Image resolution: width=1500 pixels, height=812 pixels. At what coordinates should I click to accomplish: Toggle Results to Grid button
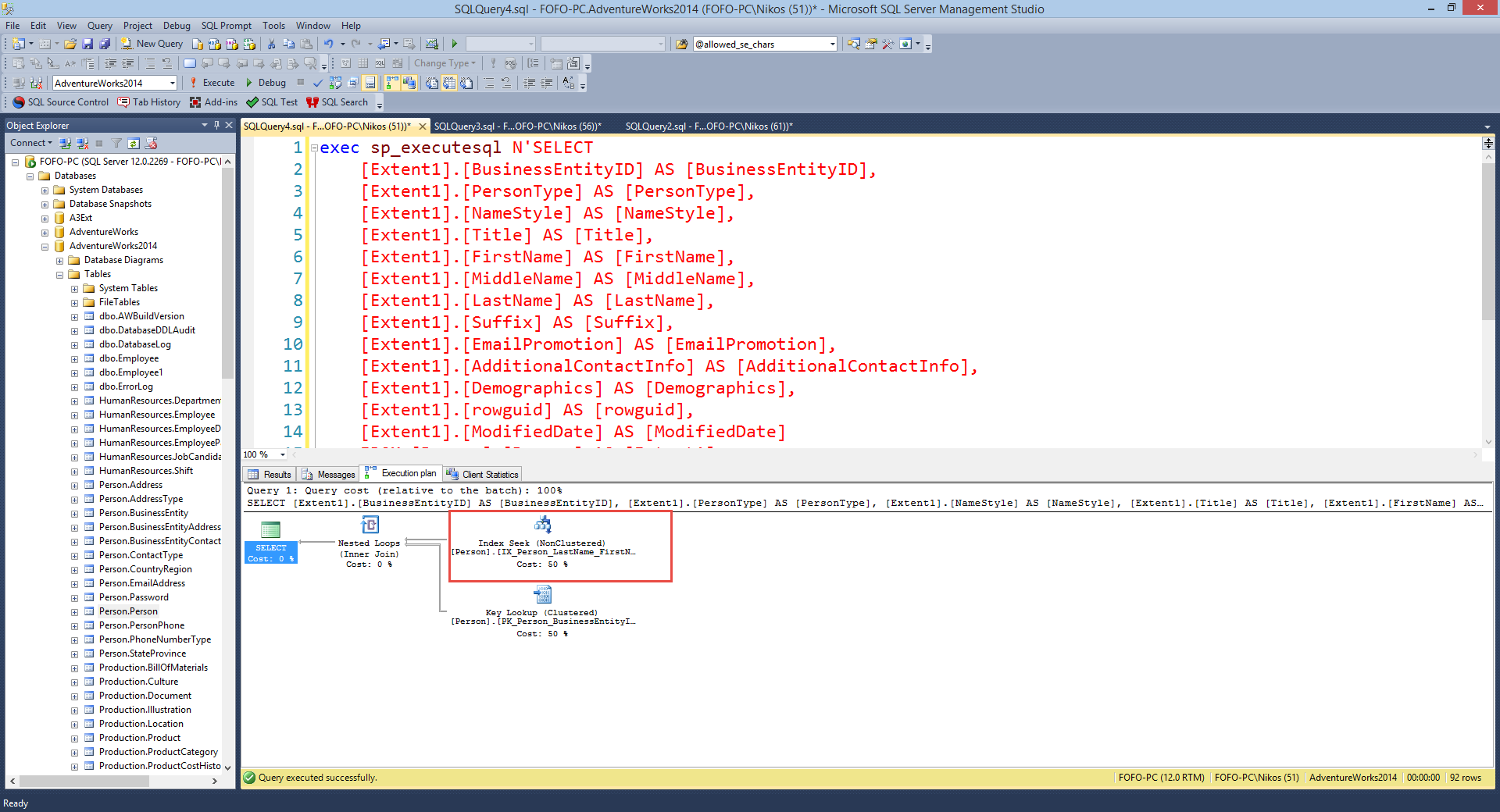pyautogui.click(x=449, y=83)
